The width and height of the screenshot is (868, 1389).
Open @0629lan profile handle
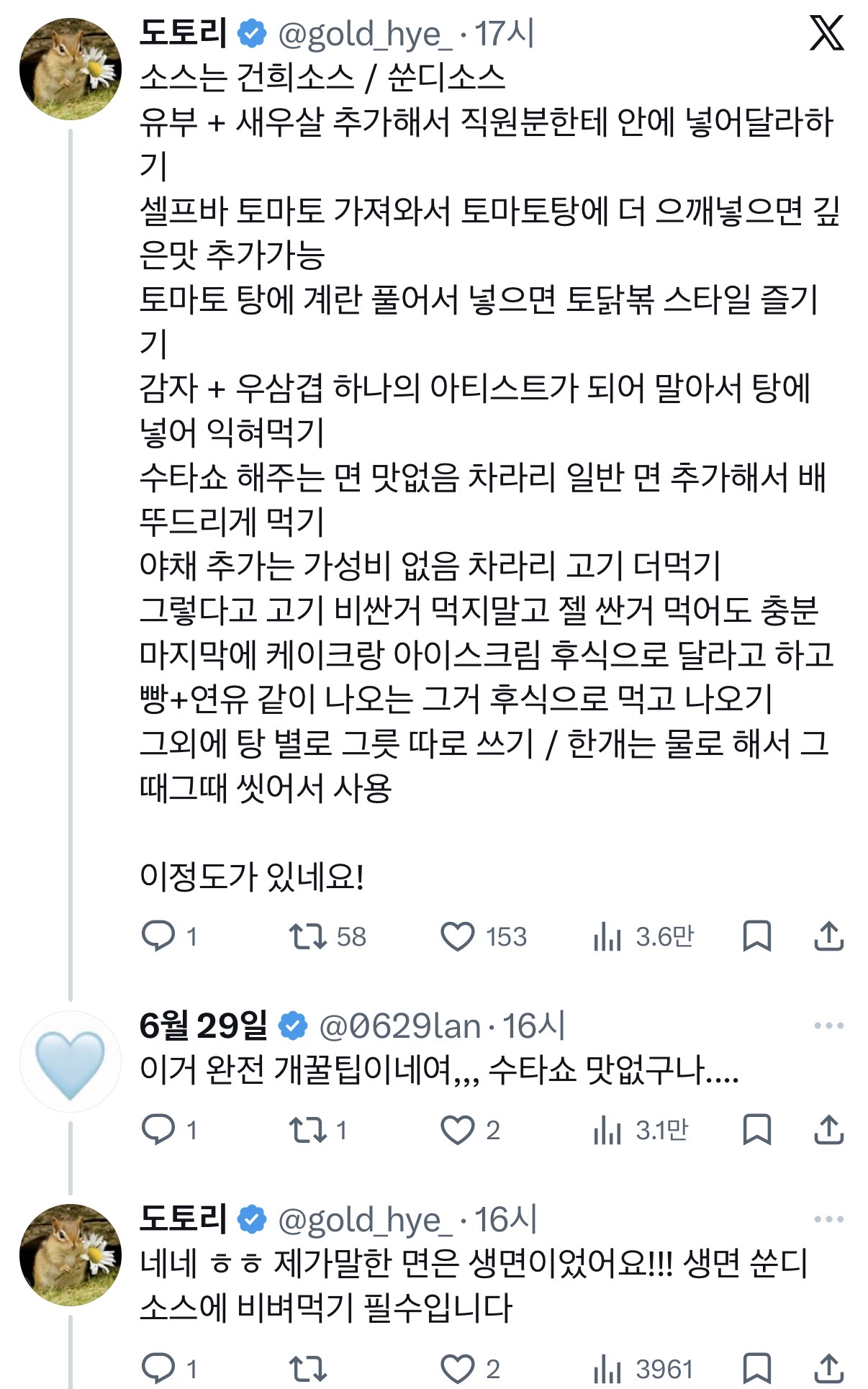[399, 1026]
